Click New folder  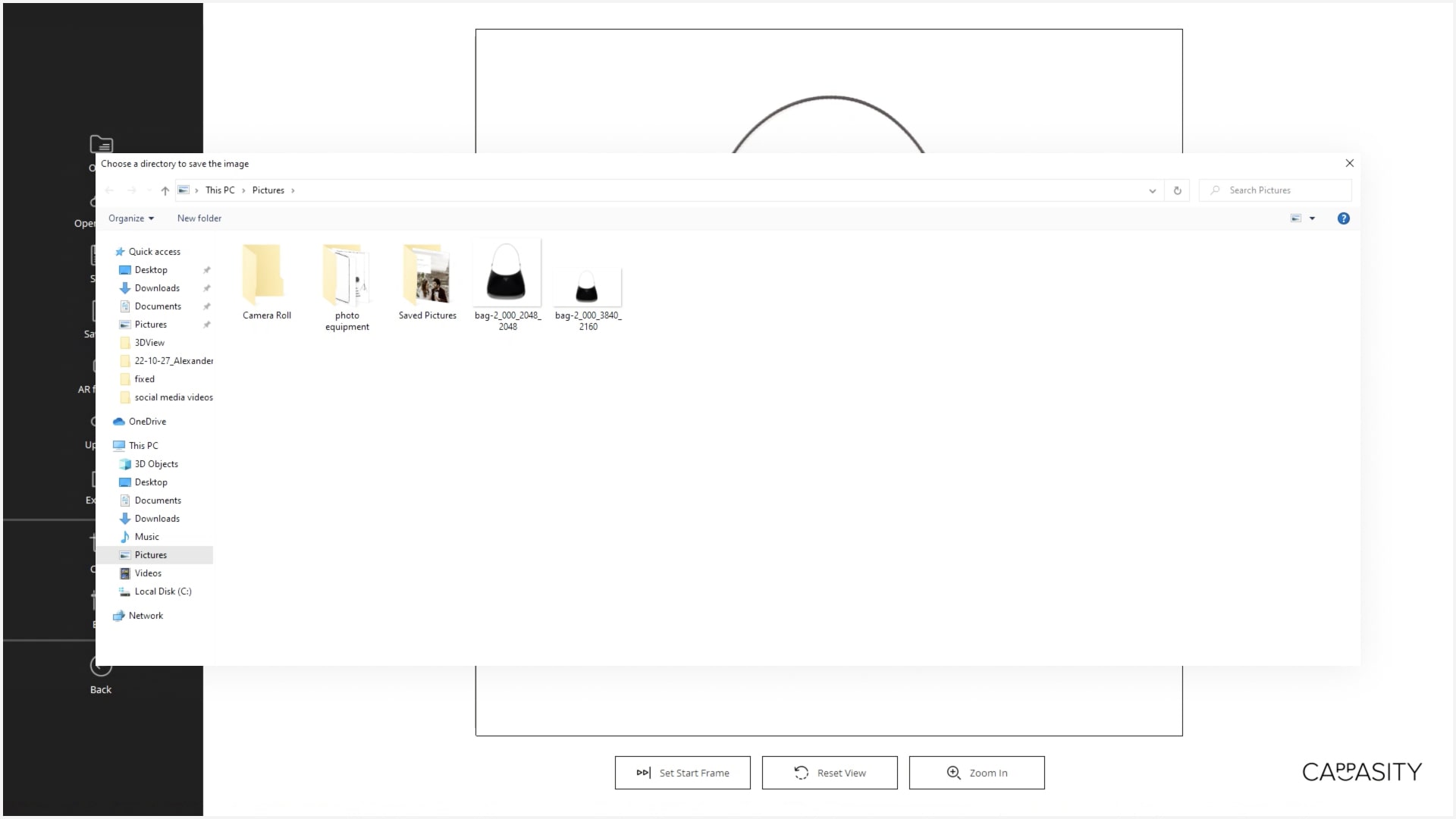pos(199,218)
